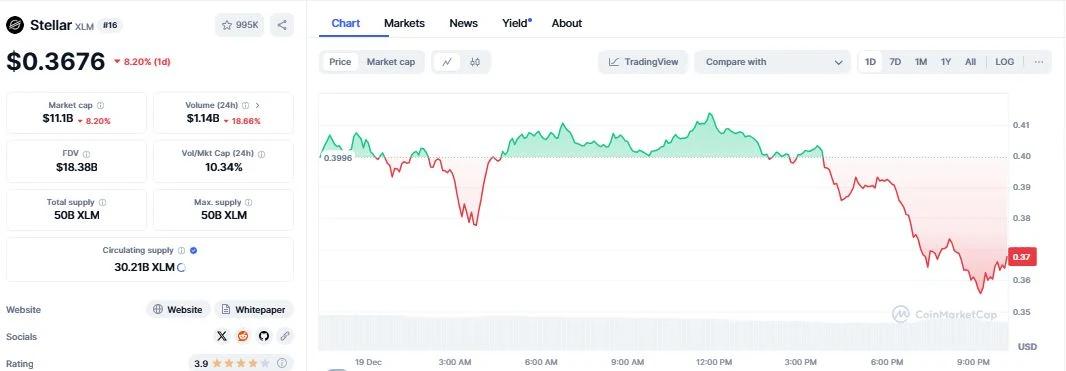Open the chart more options menu
The image size is (1066, 371).
click(x=1039, y=62)
